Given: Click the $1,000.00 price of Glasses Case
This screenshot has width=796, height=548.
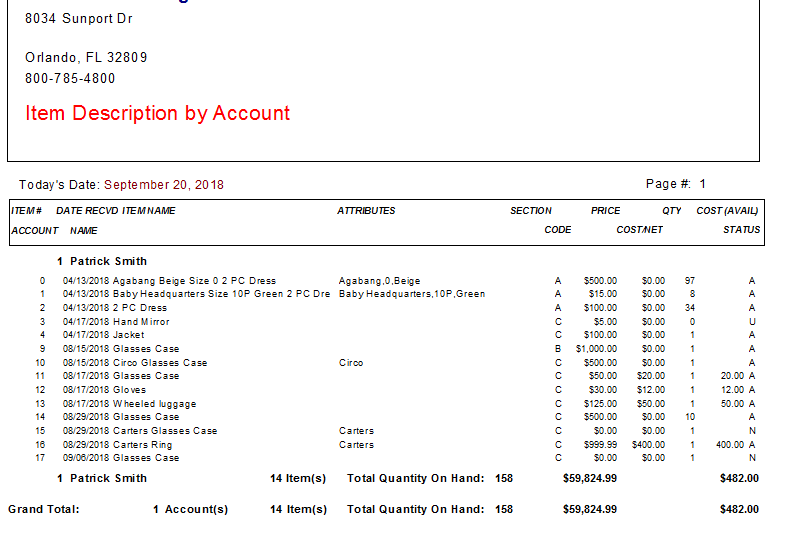Looking at the screenshot, I should (596, 349).
